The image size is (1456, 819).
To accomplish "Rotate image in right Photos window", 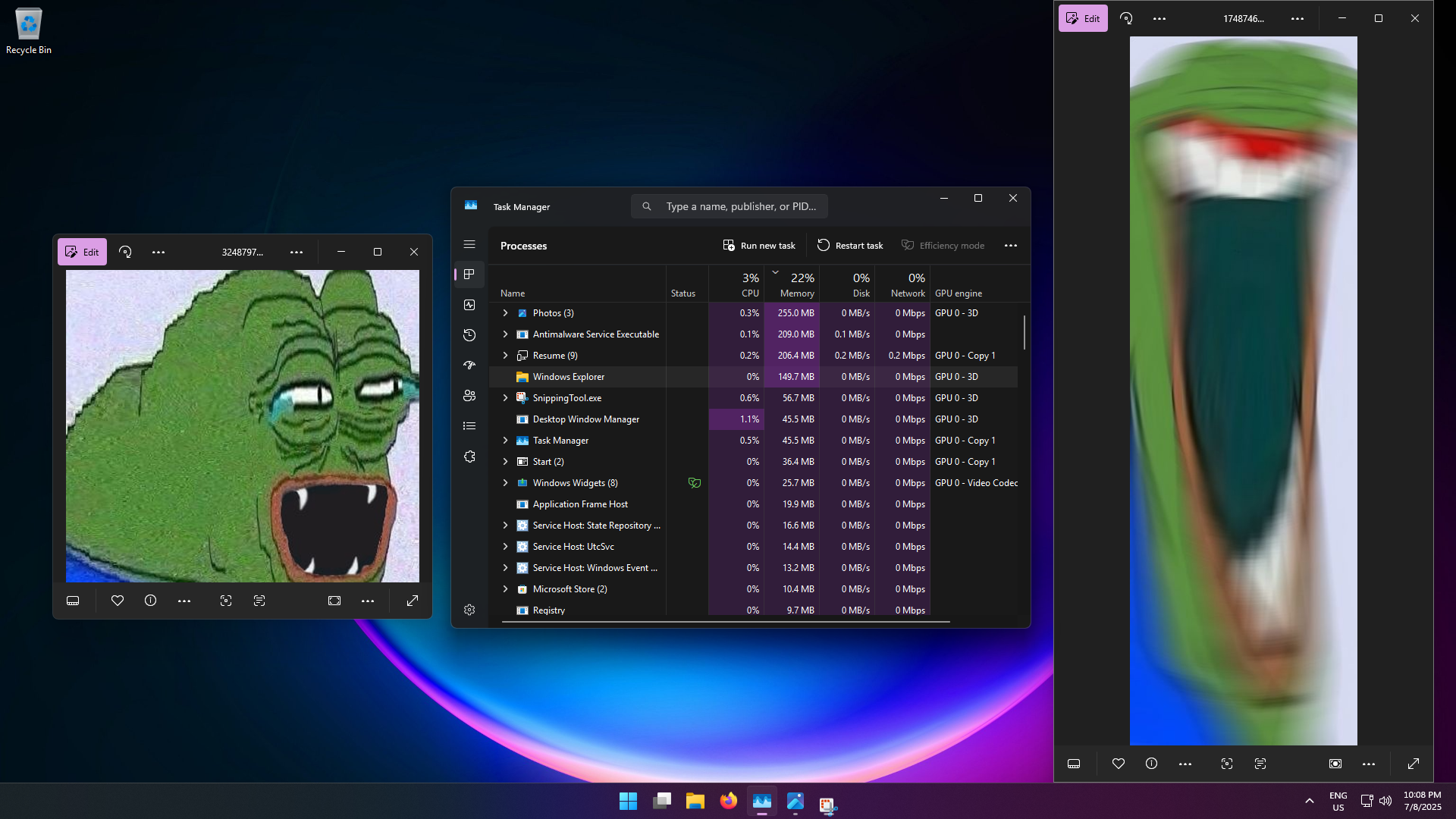I will point(1126,18).
